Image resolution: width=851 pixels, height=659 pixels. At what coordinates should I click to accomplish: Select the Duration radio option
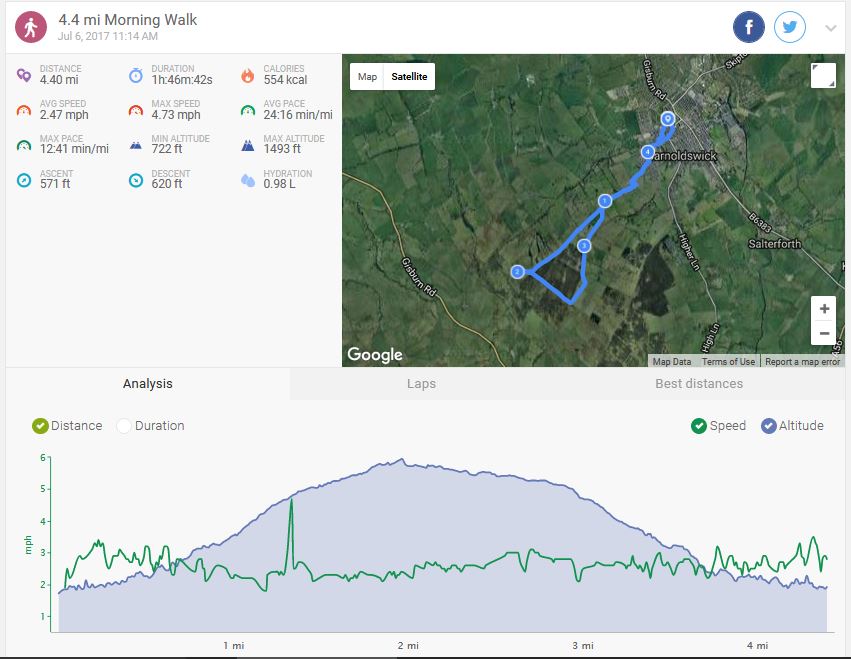(x=124, y=426)
